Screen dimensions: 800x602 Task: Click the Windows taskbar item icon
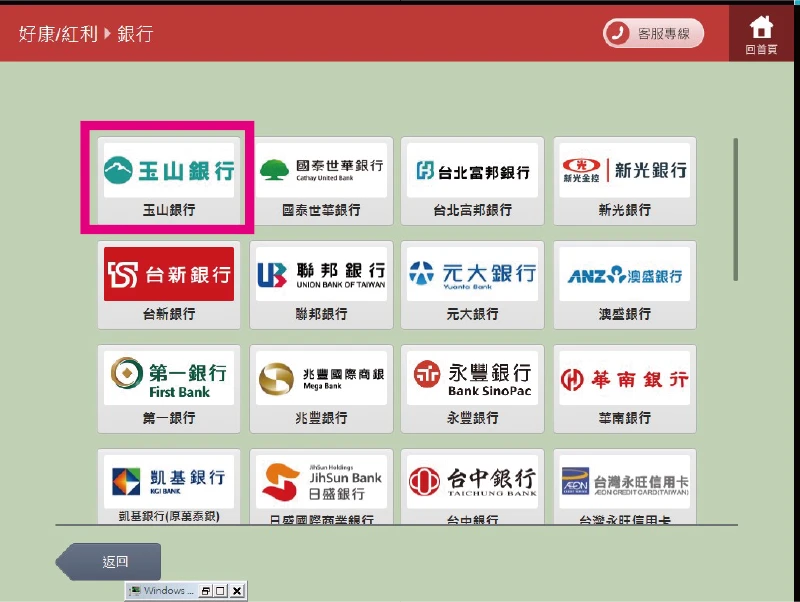(135, 591)
